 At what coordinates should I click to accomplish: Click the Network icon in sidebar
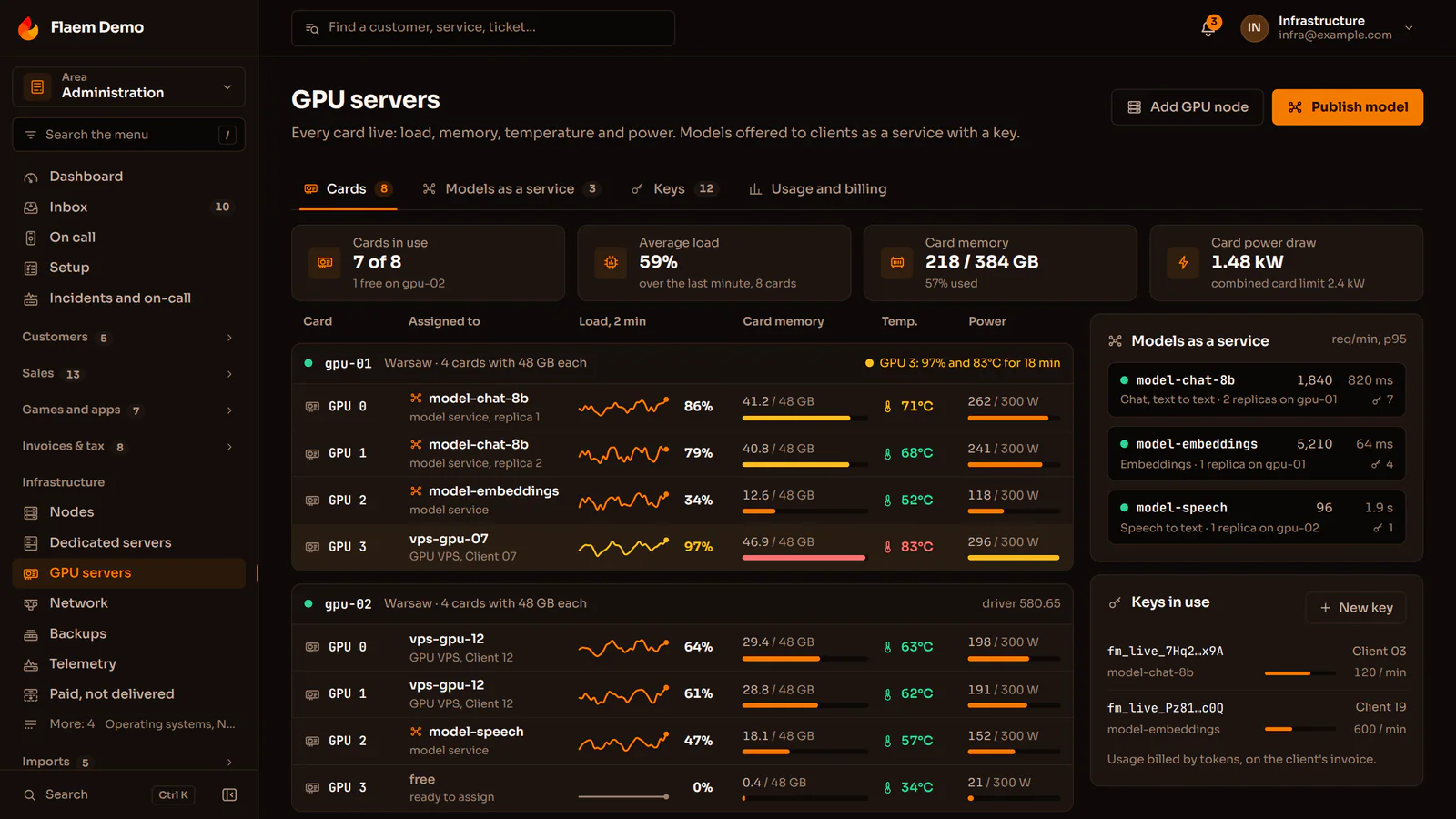(x=31, y=603)
